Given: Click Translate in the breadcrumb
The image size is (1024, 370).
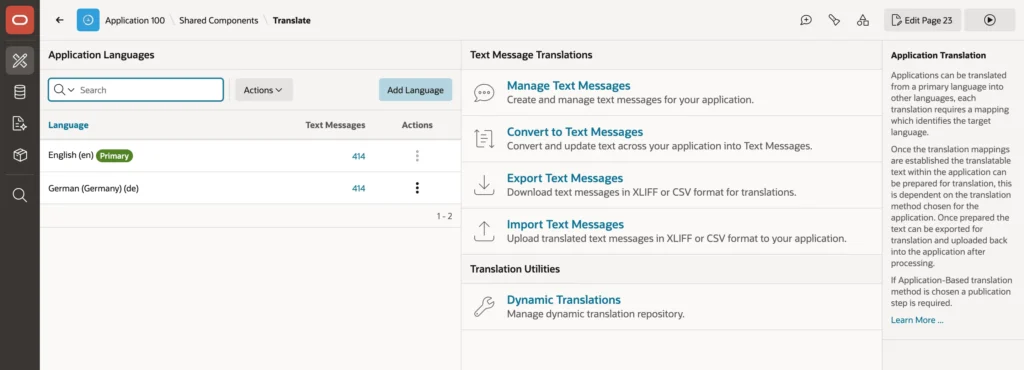Looking at the screenshot, I should click(291, 20).
